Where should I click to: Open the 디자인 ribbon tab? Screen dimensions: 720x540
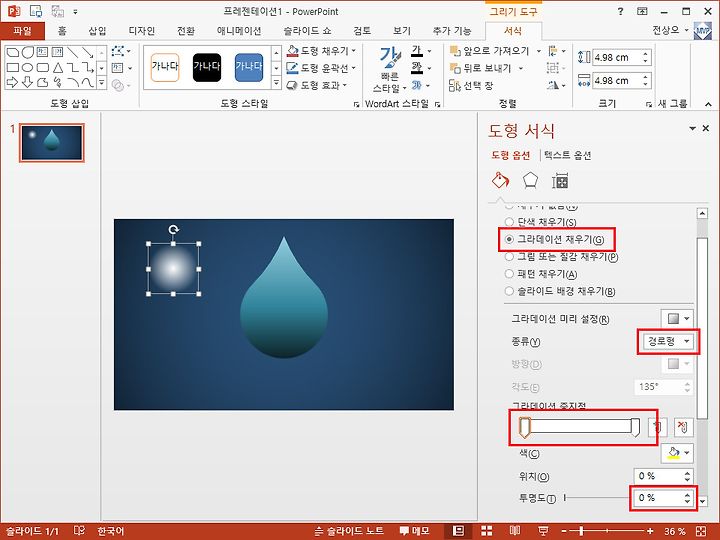[141, 31]
